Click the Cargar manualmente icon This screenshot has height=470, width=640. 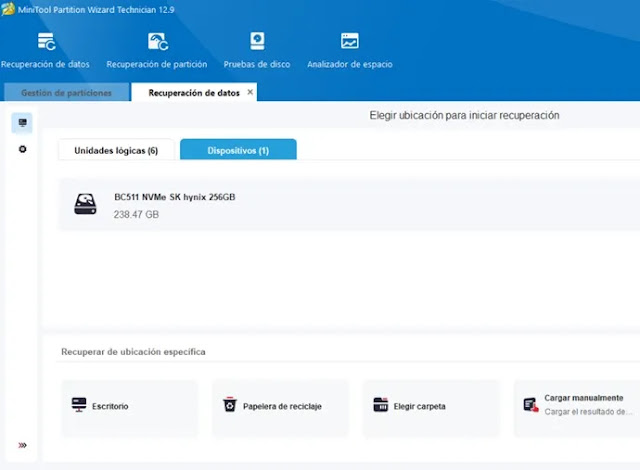pyautogui.click(x=531, y=405)
